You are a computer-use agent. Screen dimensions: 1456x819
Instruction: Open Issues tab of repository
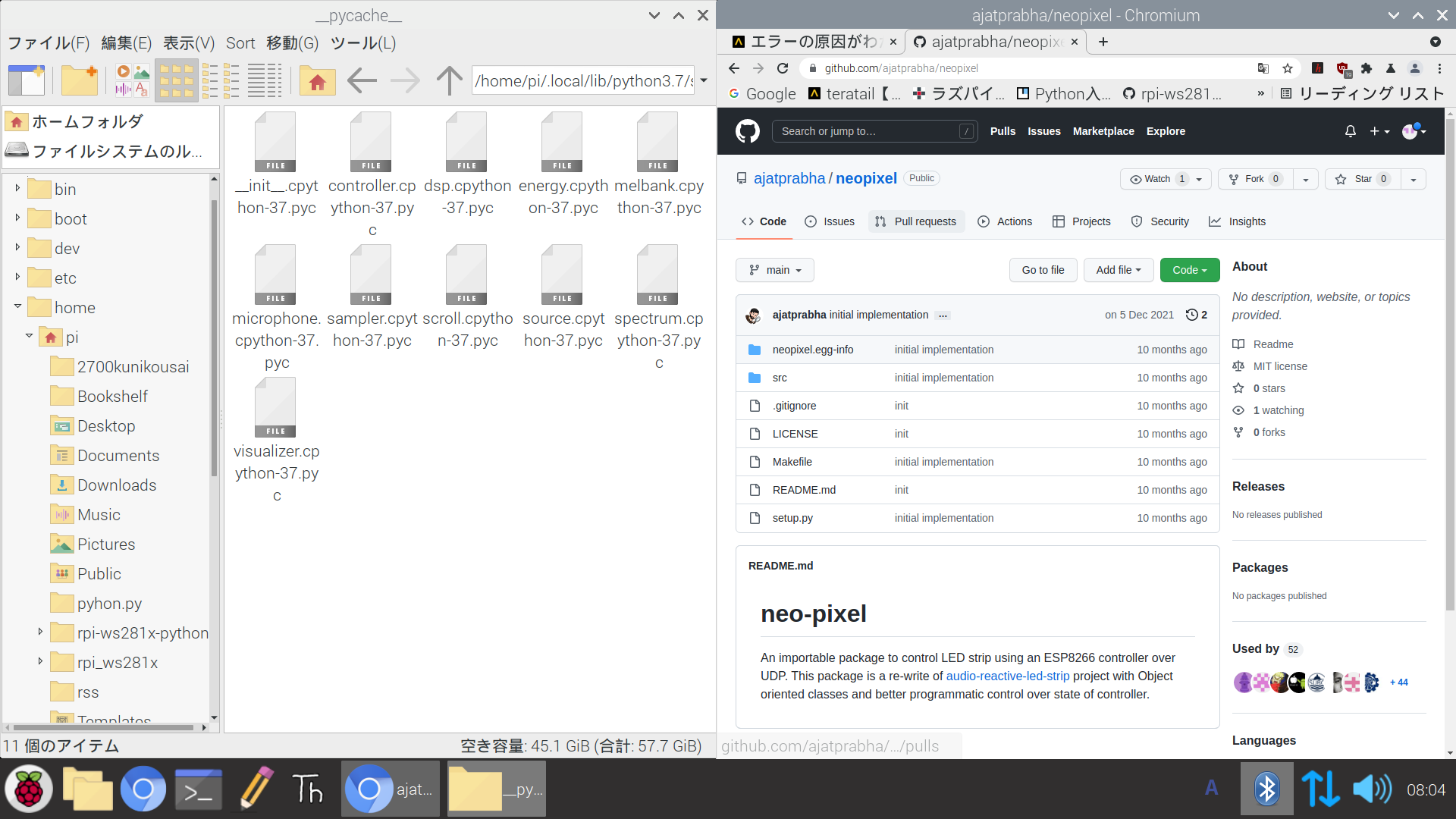click(830, 221)
